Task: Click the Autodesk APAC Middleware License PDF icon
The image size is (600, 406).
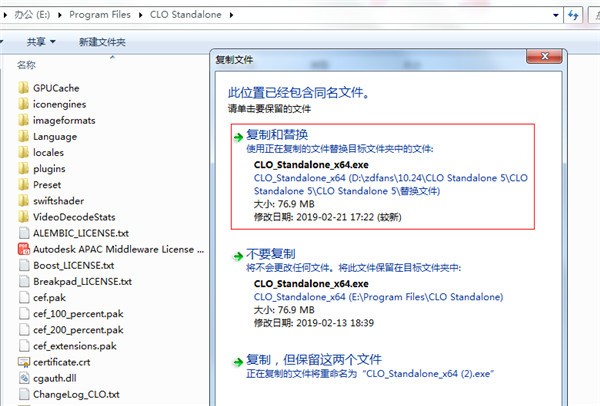Action: coord(24,249)
